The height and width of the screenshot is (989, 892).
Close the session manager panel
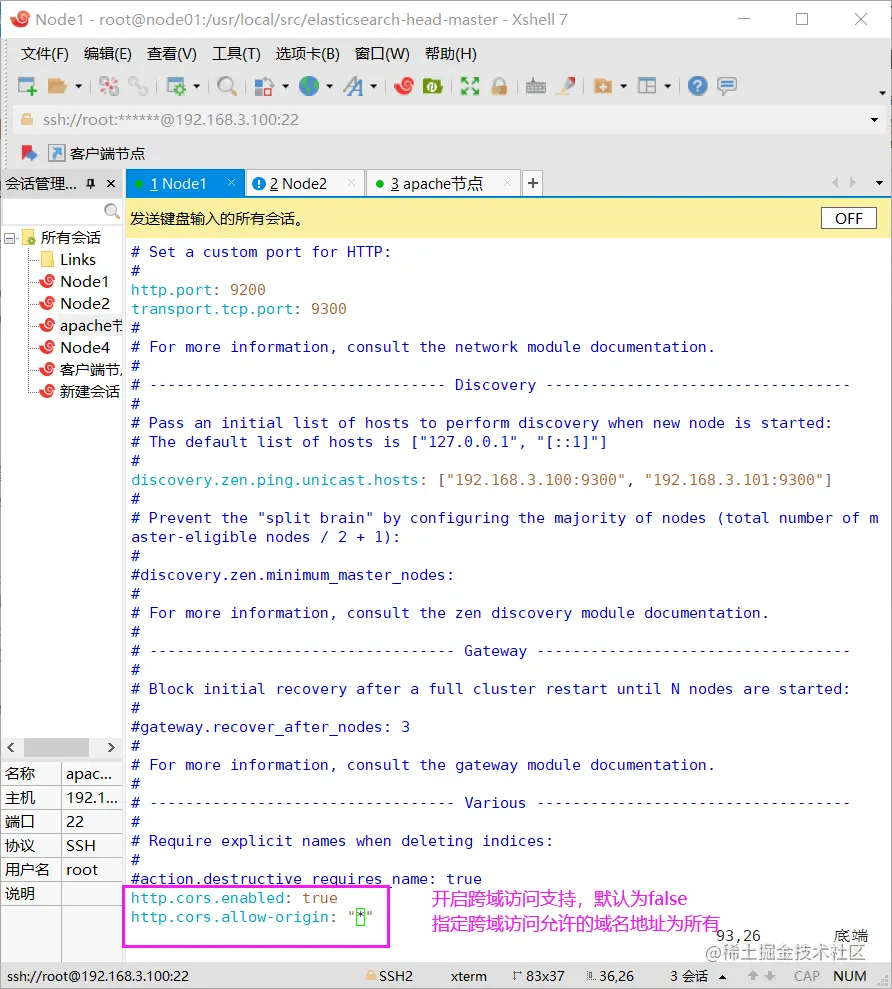111,184
